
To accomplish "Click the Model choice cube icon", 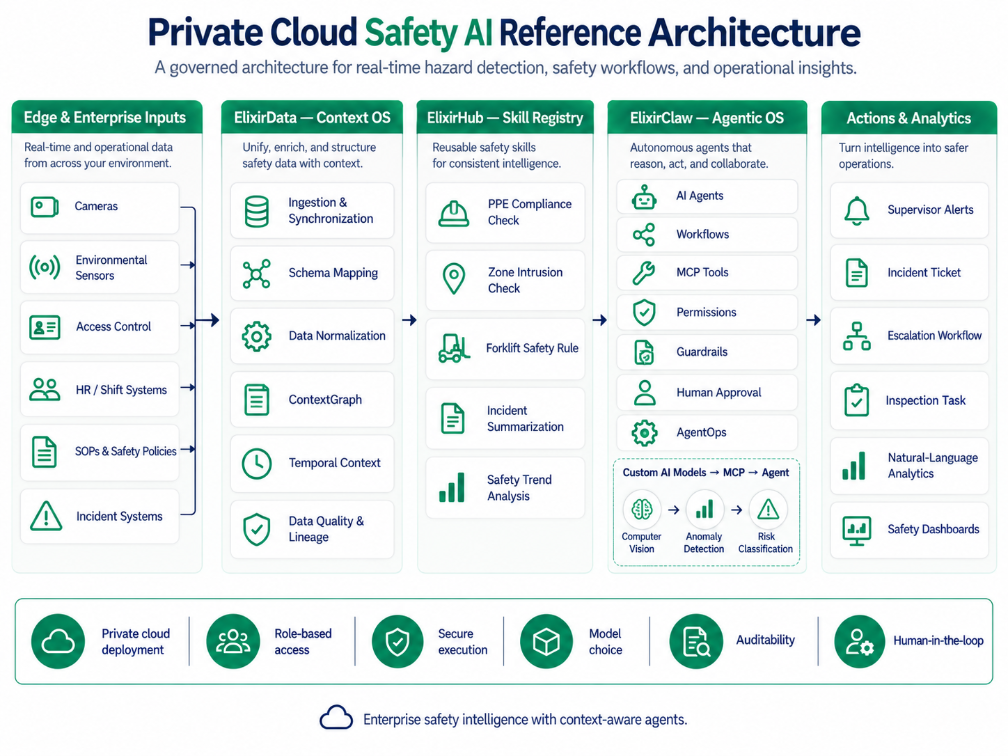I will [546, 641].
